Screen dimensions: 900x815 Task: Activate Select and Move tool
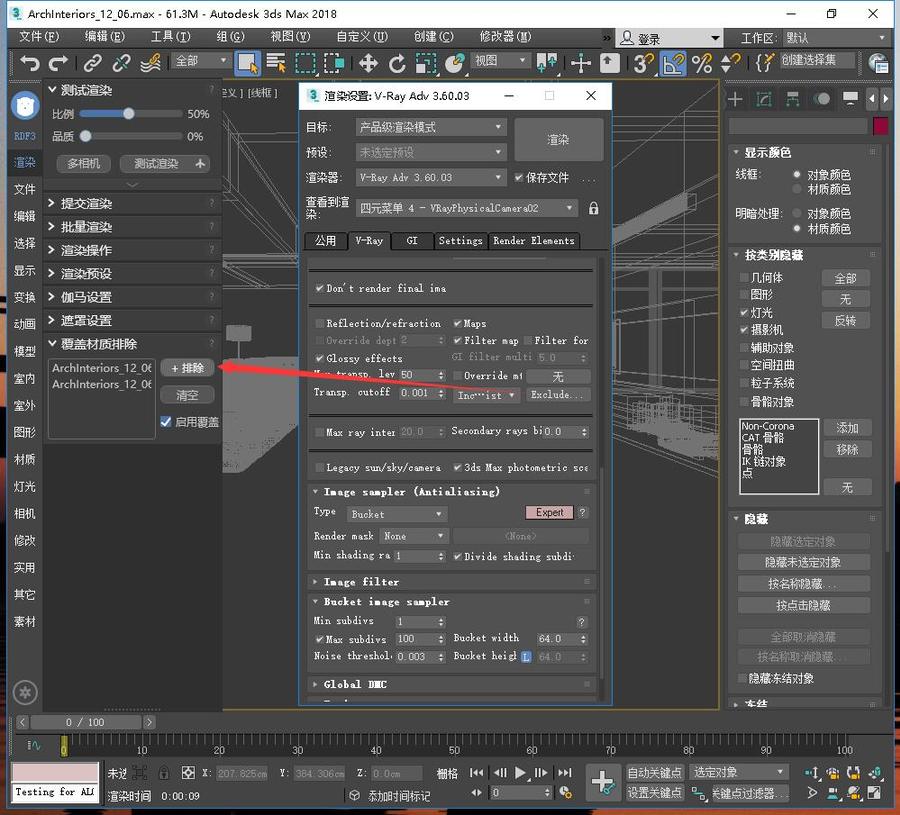(368, 63)
